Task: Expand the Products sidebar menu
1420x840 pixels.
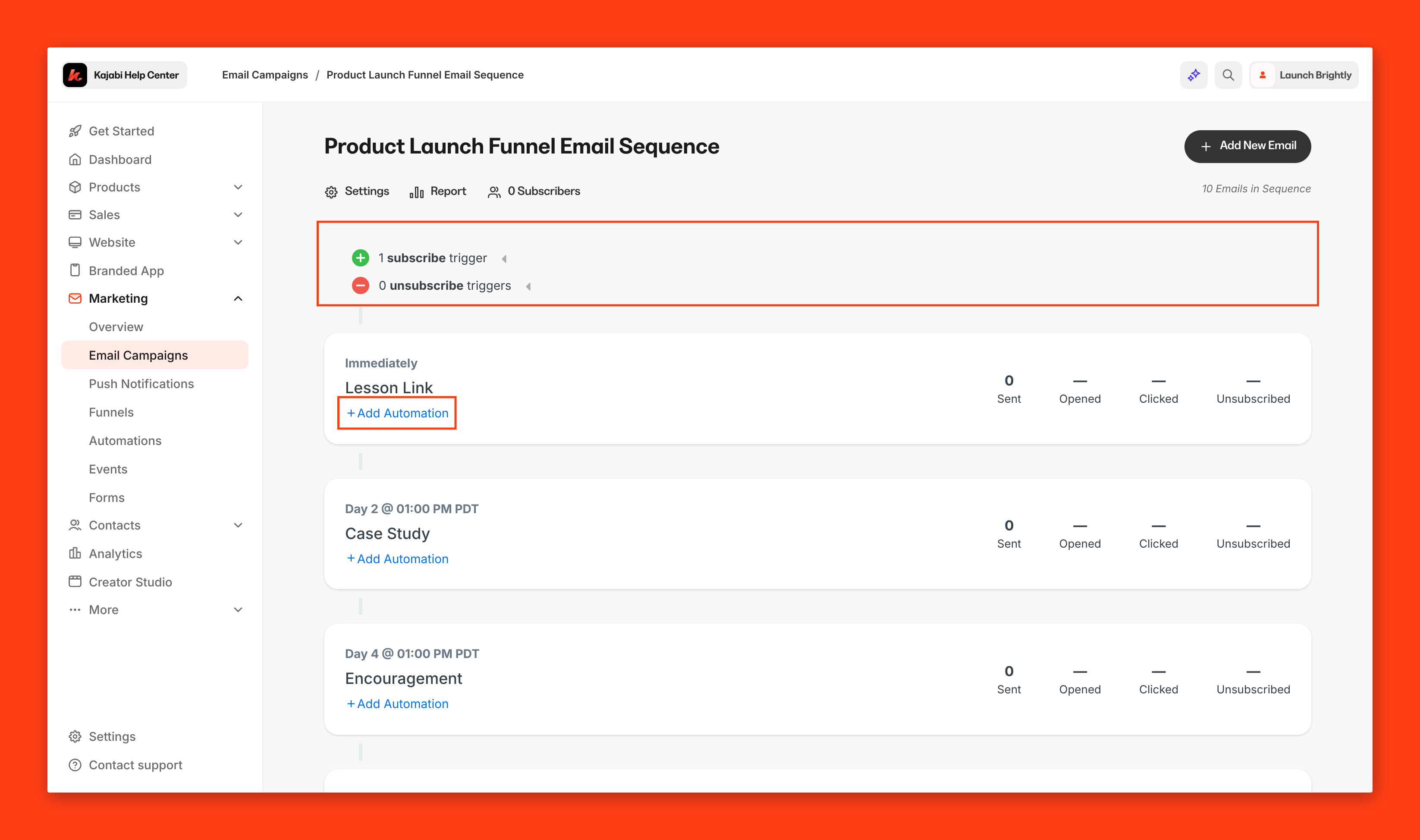Action: [x=238, y=187]
